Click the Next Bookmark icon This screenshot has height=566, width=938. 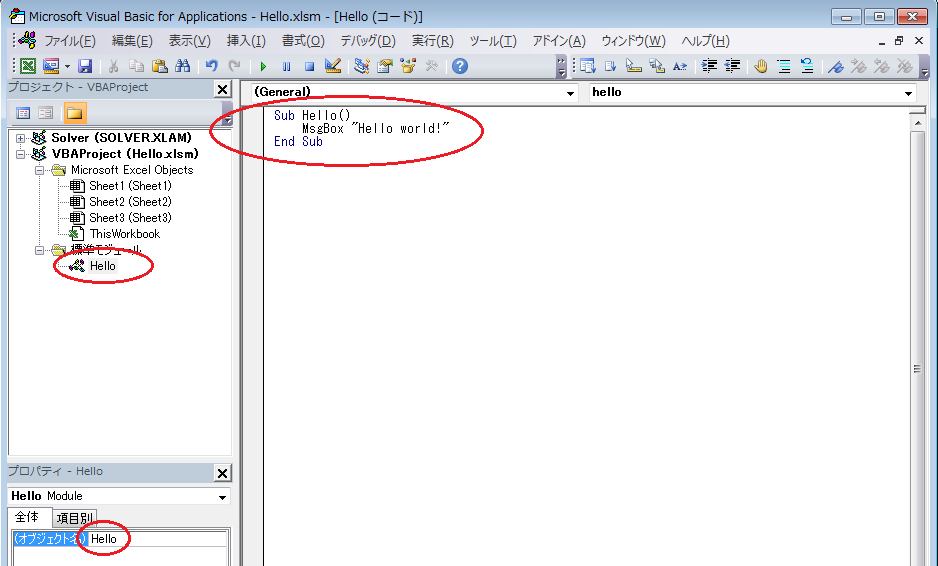click(x=859, y=66)
